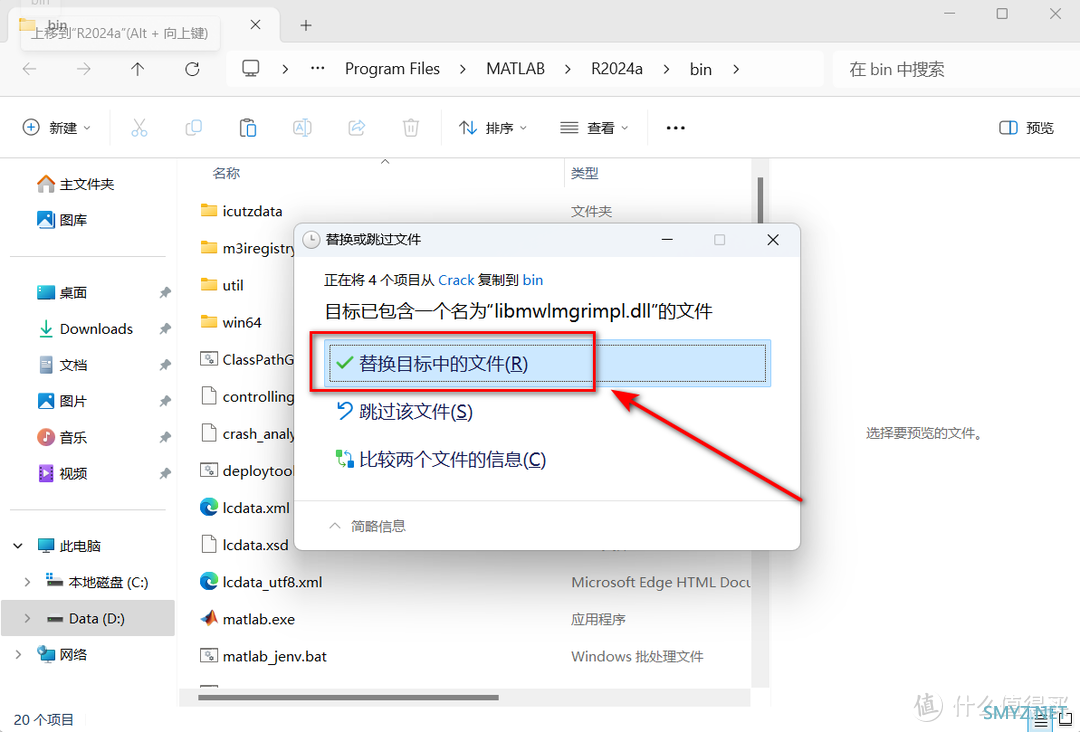
Task: Open 音乐 in the sidebar
Action: click(x=61, y=437)
